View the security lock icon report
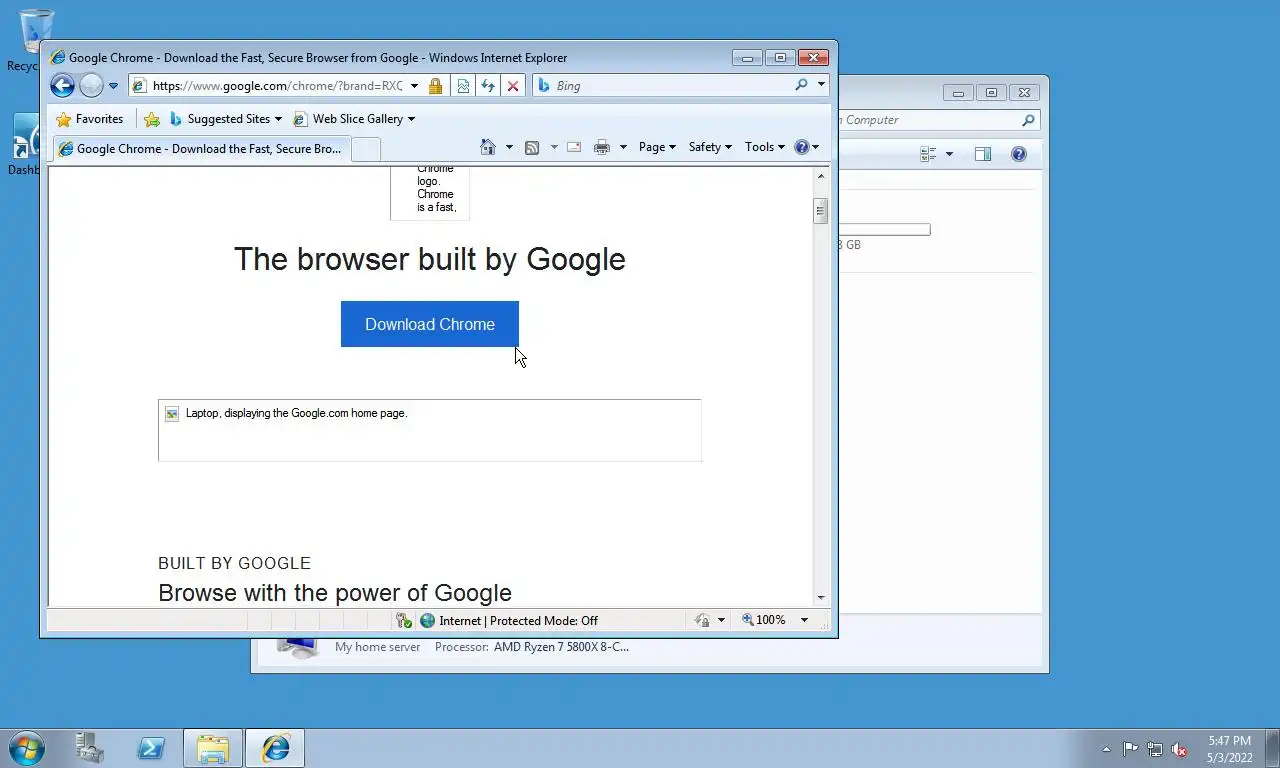The width and height of the screenshot is (1280, 768). (x=435, y=86)
